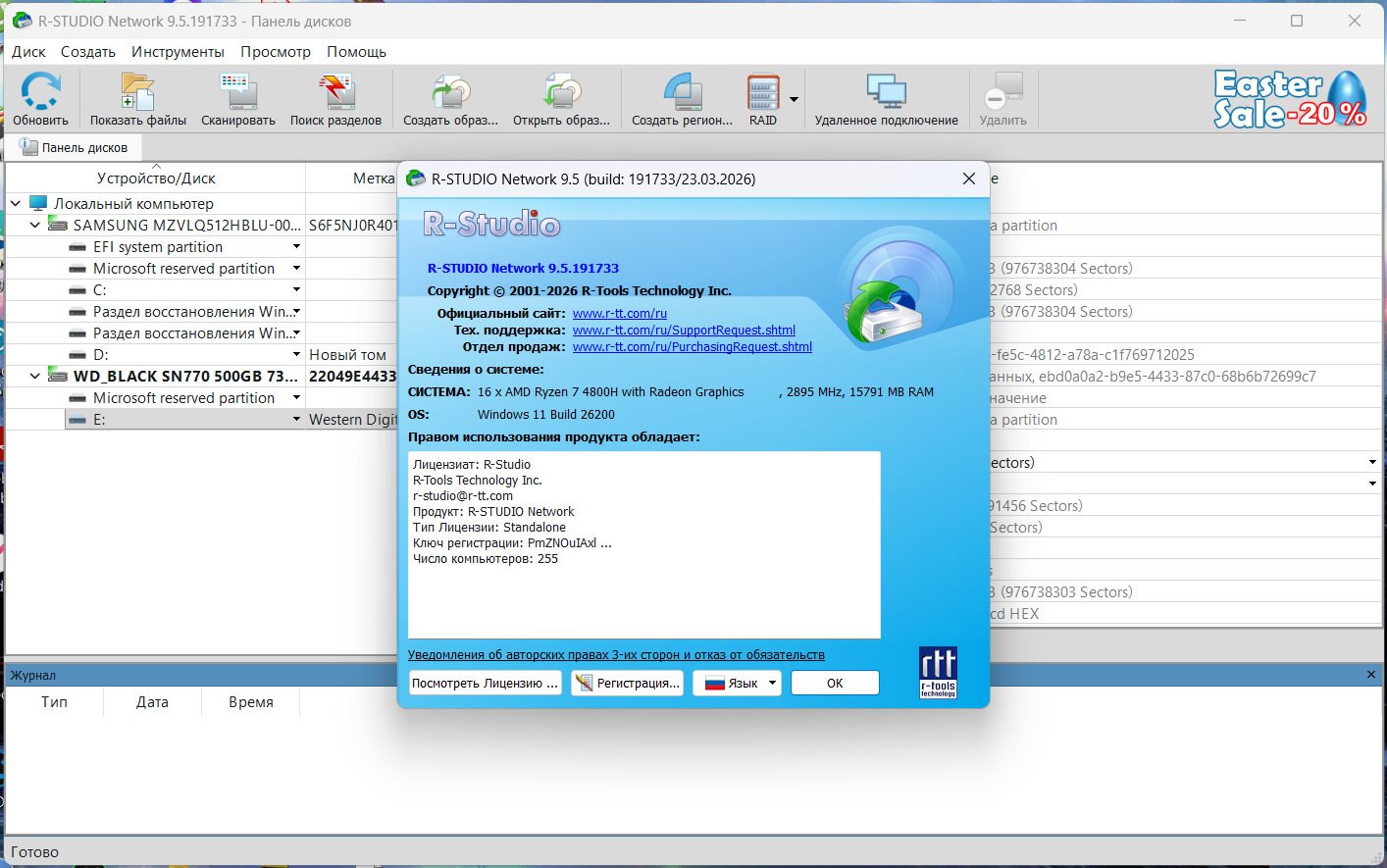Close the Журнал log panel
This screenshot has width=1387, height=868.
pyautogui.click(x=1370, y=675)
